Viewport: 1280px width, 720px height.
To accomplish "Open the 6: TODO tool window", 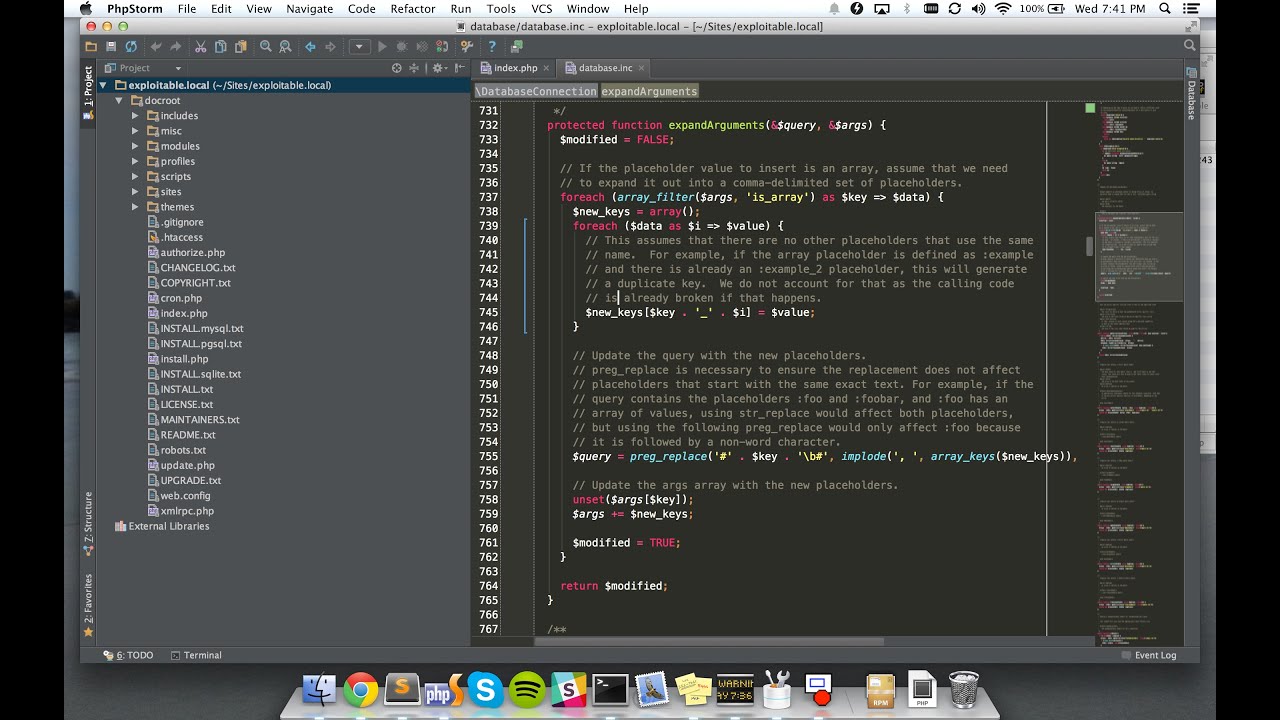I will 129,655.
